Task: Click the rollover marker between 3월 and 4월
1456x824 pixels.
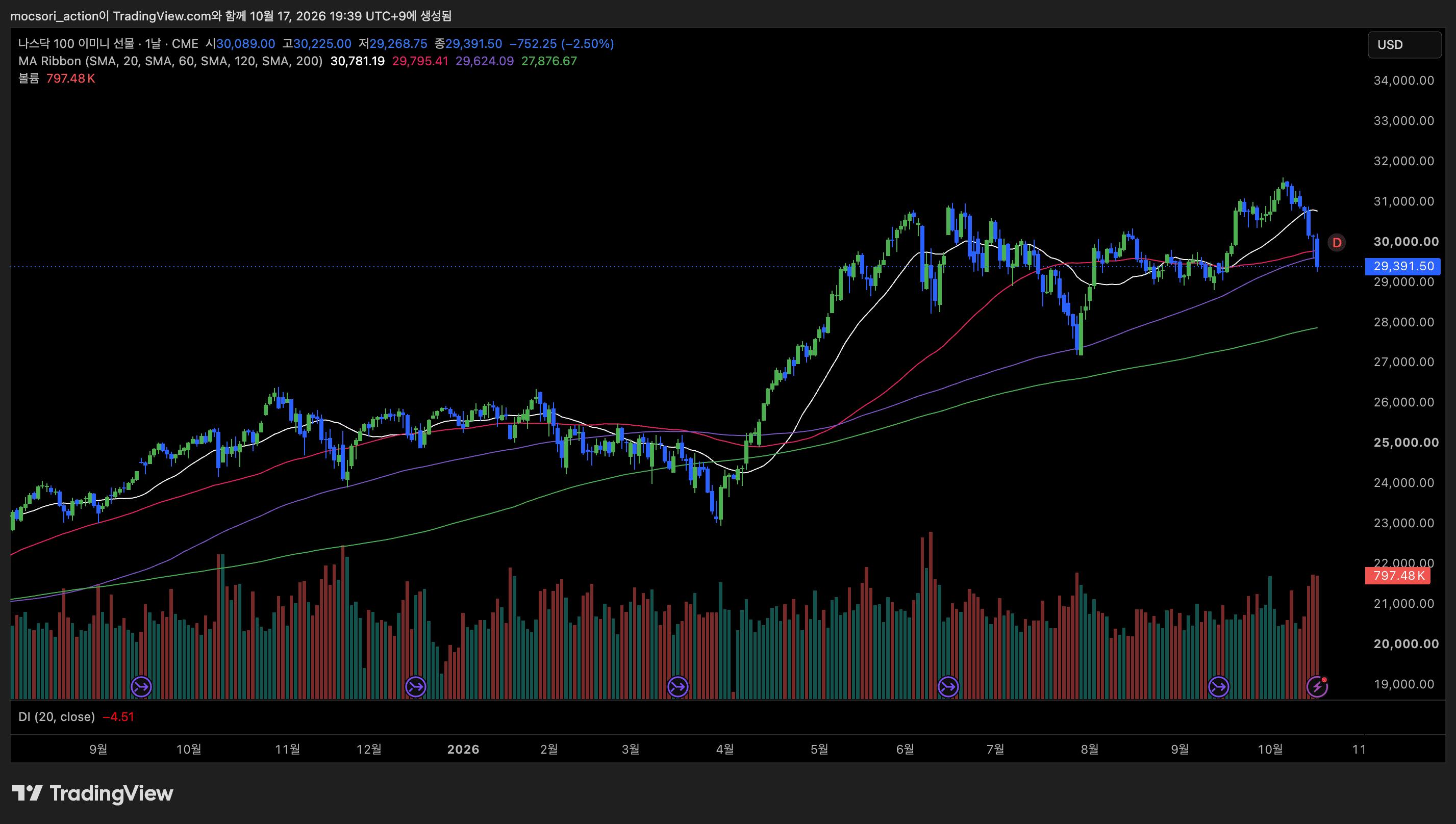Action: (677, 687)
